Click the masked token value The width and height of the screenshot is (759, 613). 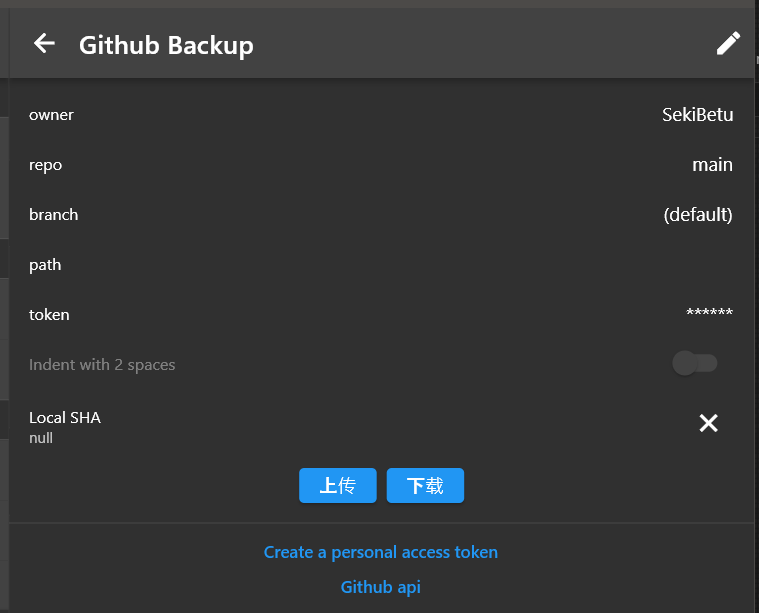point(709,313)
